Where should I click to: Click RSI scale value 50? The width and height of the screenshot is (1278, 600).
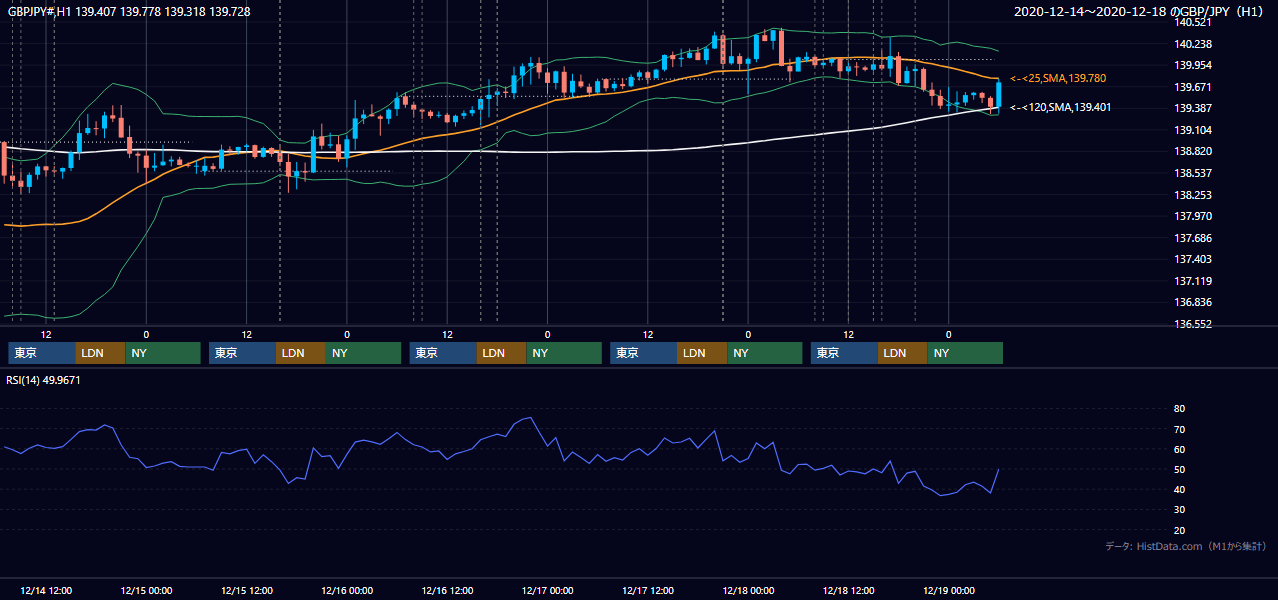[x=1180, y=469]
